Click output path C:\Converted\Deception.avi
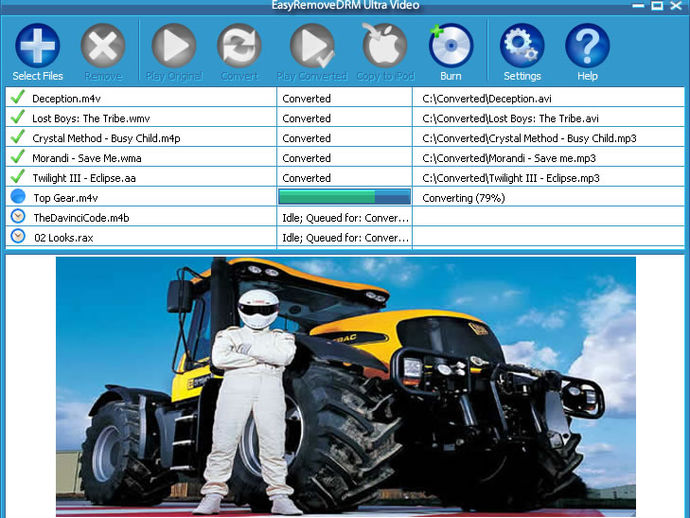The image size is (690, 518). 487,99
